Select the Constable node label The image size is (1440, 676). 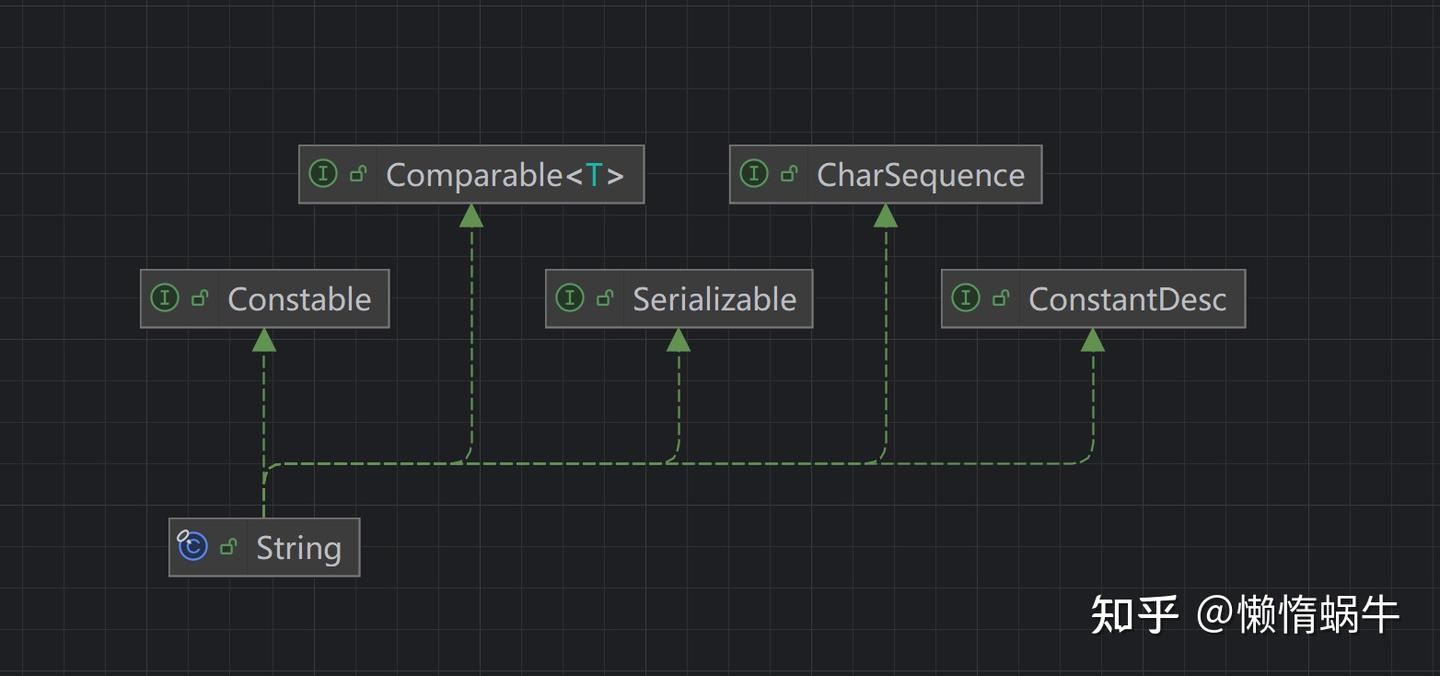299,299
